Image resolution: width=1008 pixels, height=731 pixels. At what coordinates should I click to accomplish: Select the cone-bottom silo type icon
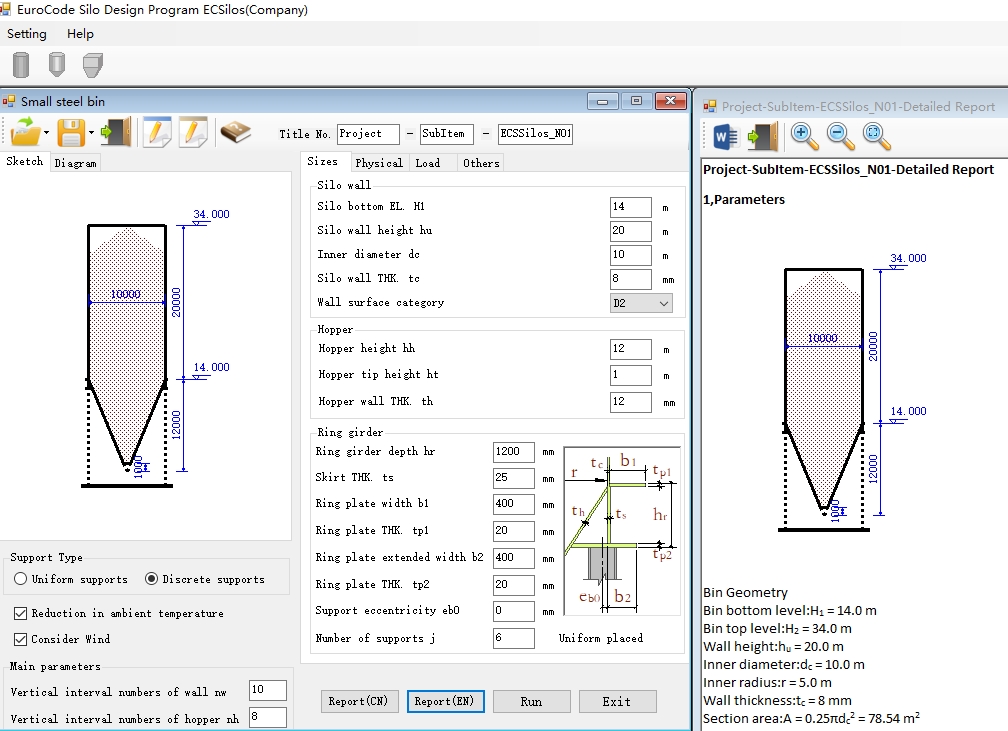pyautogui.click(x=57, y=64)
